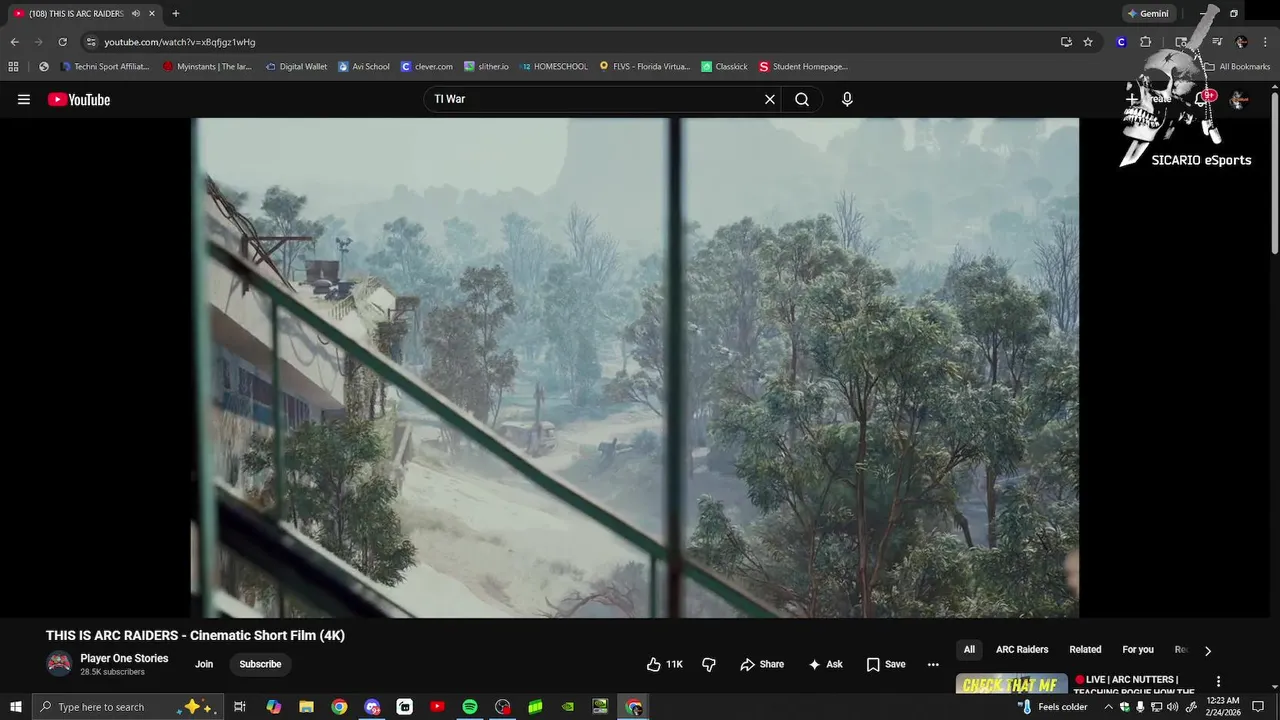The height and width of the screenshot is (720, 1280).
Task: Like the video with thumbs up
Action: 665,664
